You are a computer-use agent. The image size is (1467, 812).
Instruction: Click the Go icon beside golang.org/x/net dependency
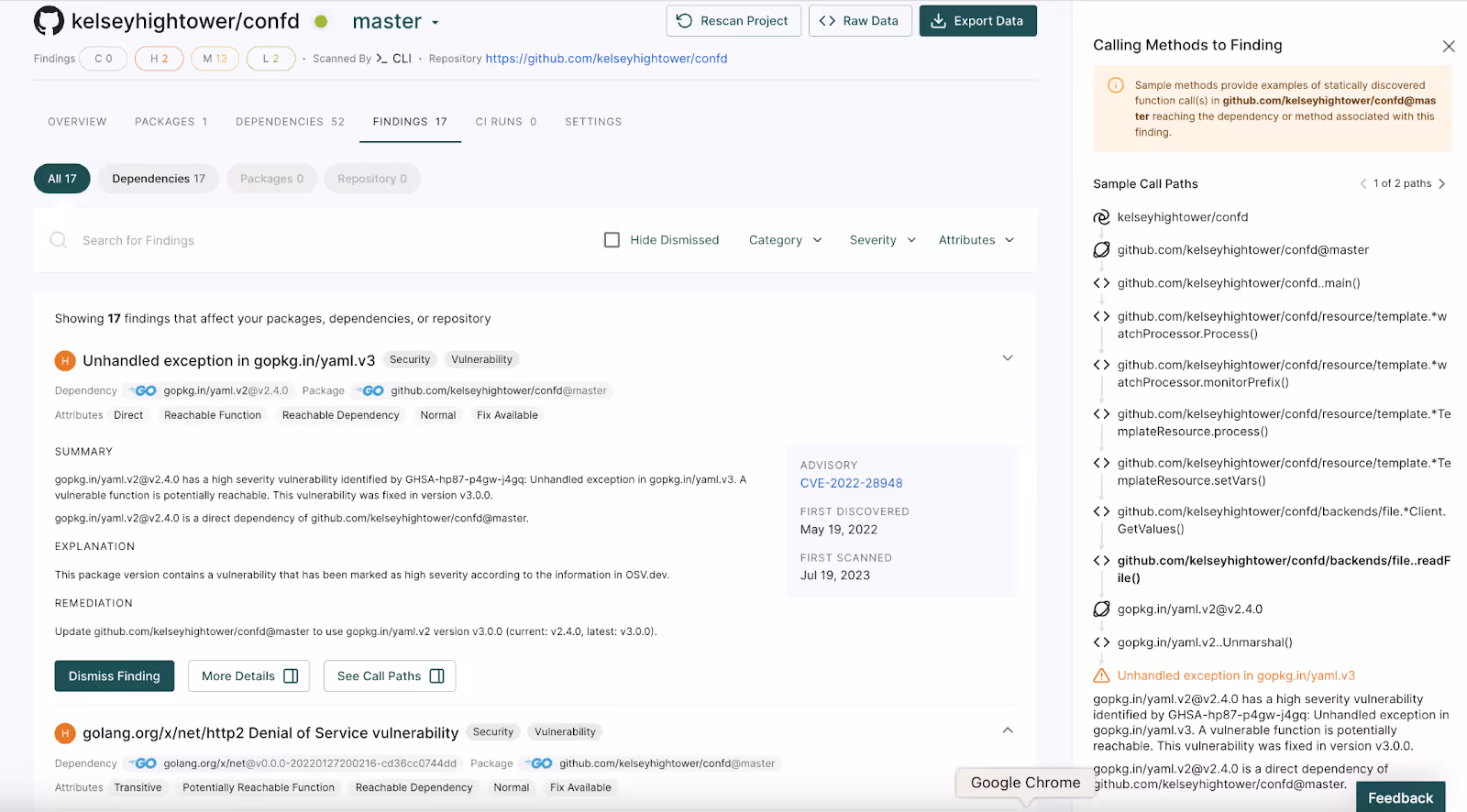(144, 763)
